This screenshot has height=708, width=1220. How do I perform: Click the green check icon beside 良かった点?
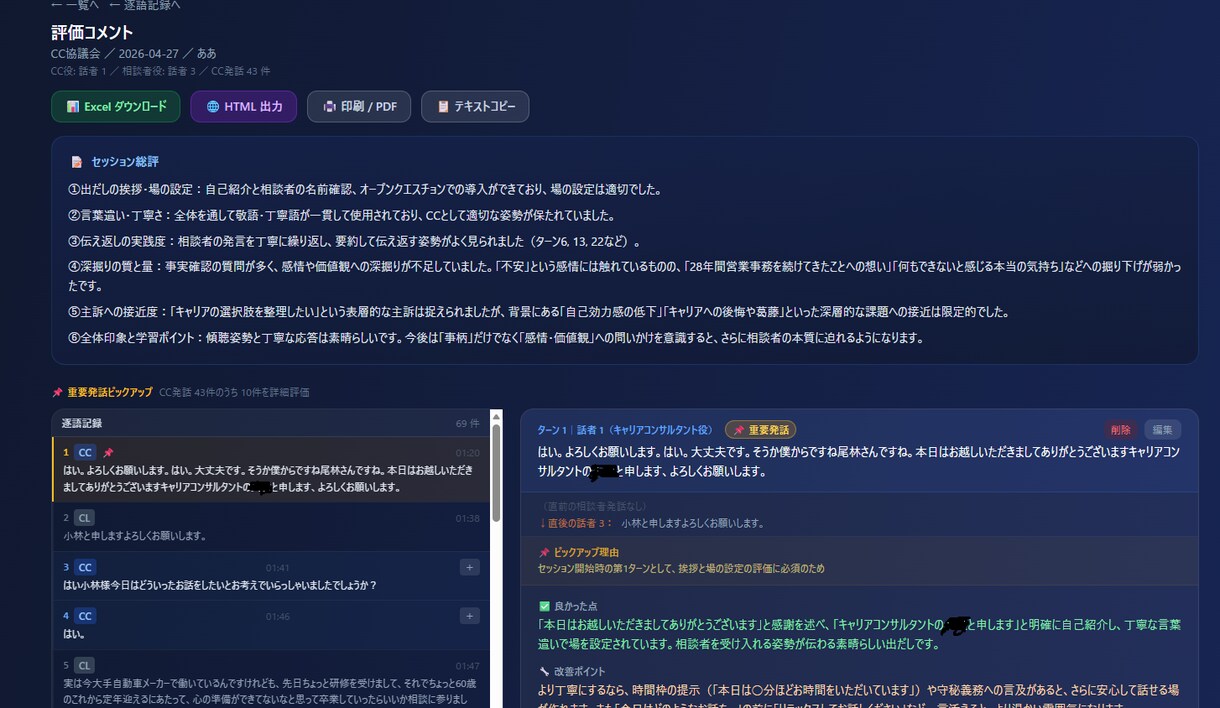click(544, 606)
